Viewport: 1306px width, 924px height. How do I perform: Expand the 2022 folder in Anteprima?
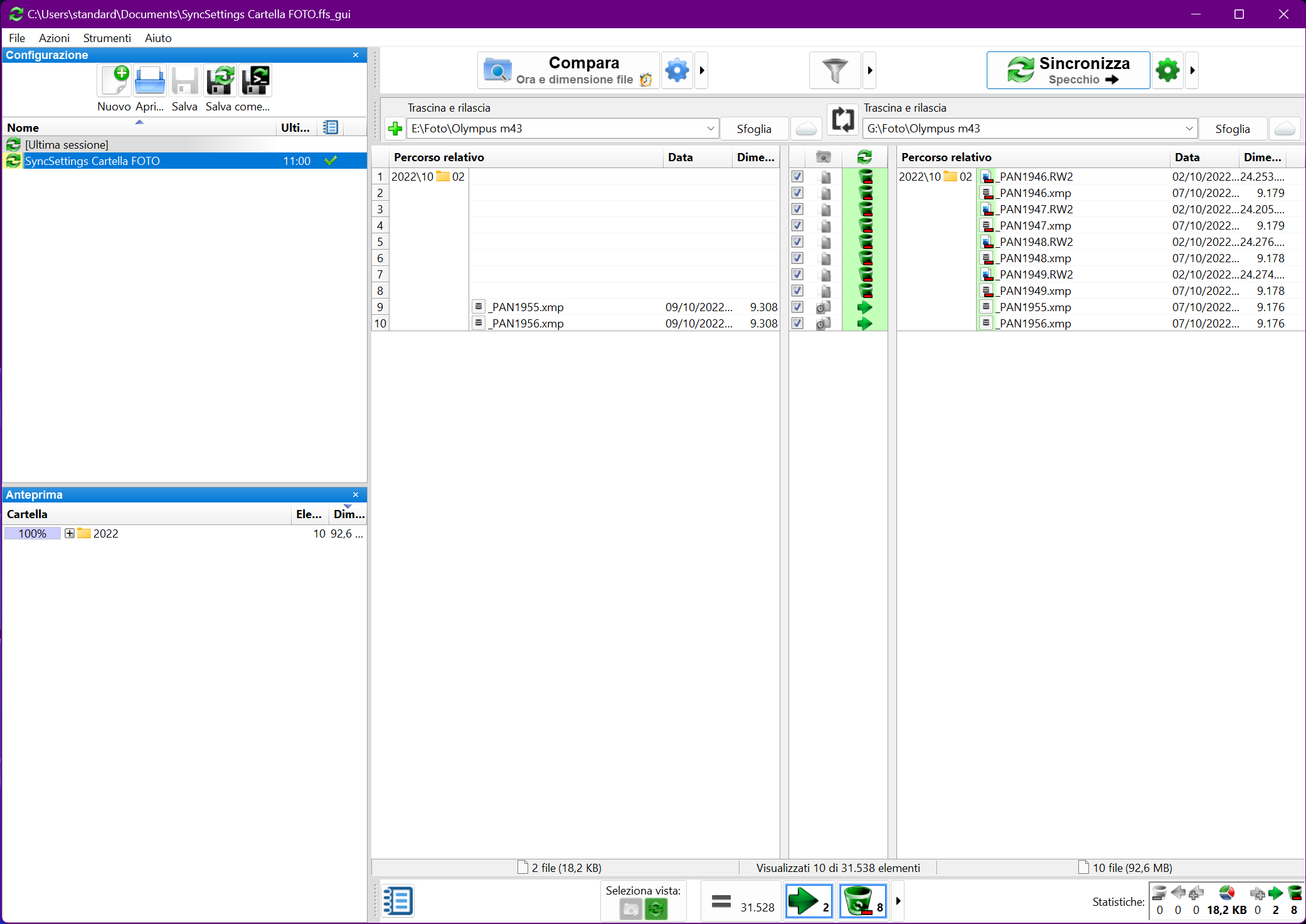70,533
